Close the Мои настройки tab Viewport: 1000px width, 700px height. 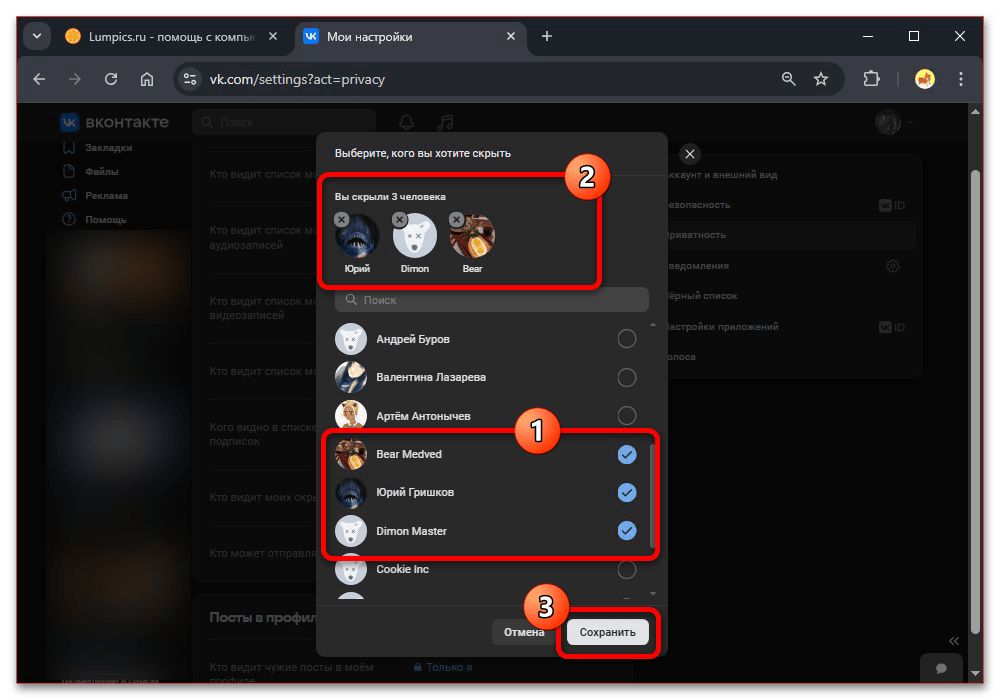tap(511, 36)
